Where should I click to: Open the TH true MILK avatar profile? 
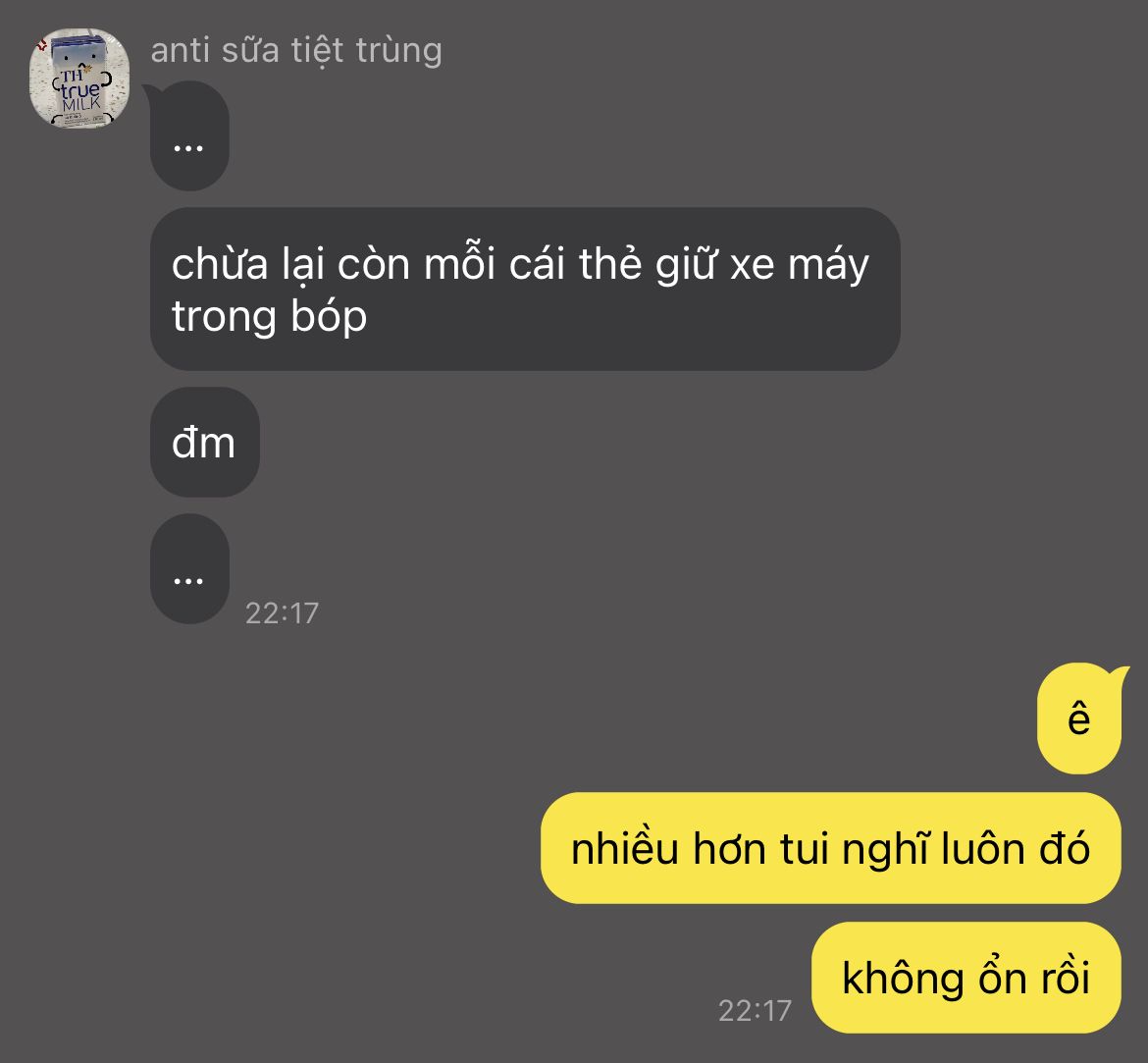point(79,79)
